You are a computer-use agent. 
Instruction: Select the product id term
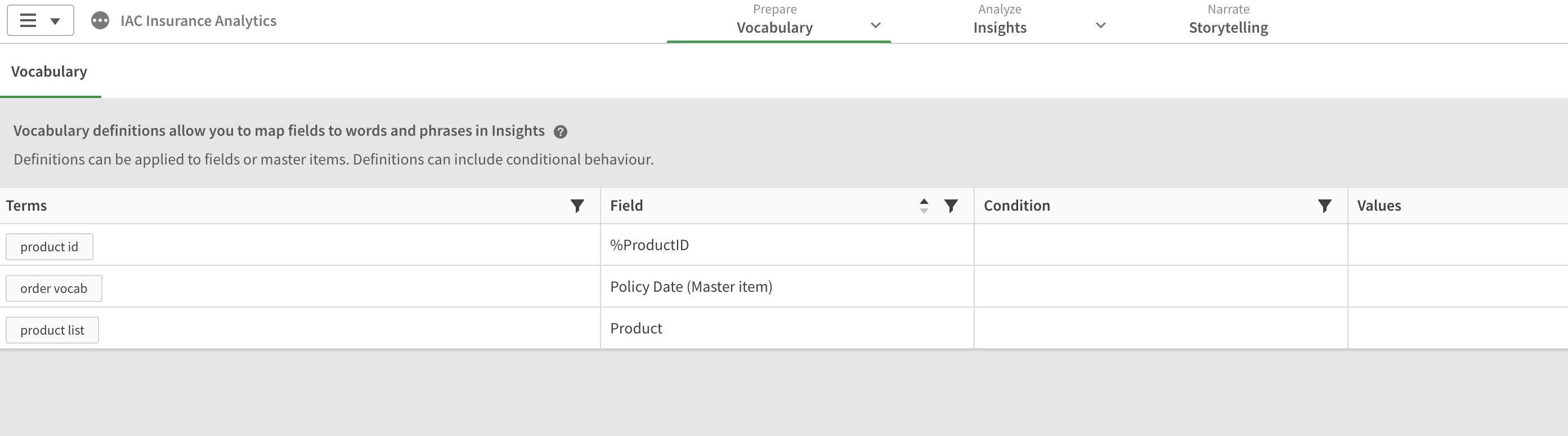coord(50,246)
